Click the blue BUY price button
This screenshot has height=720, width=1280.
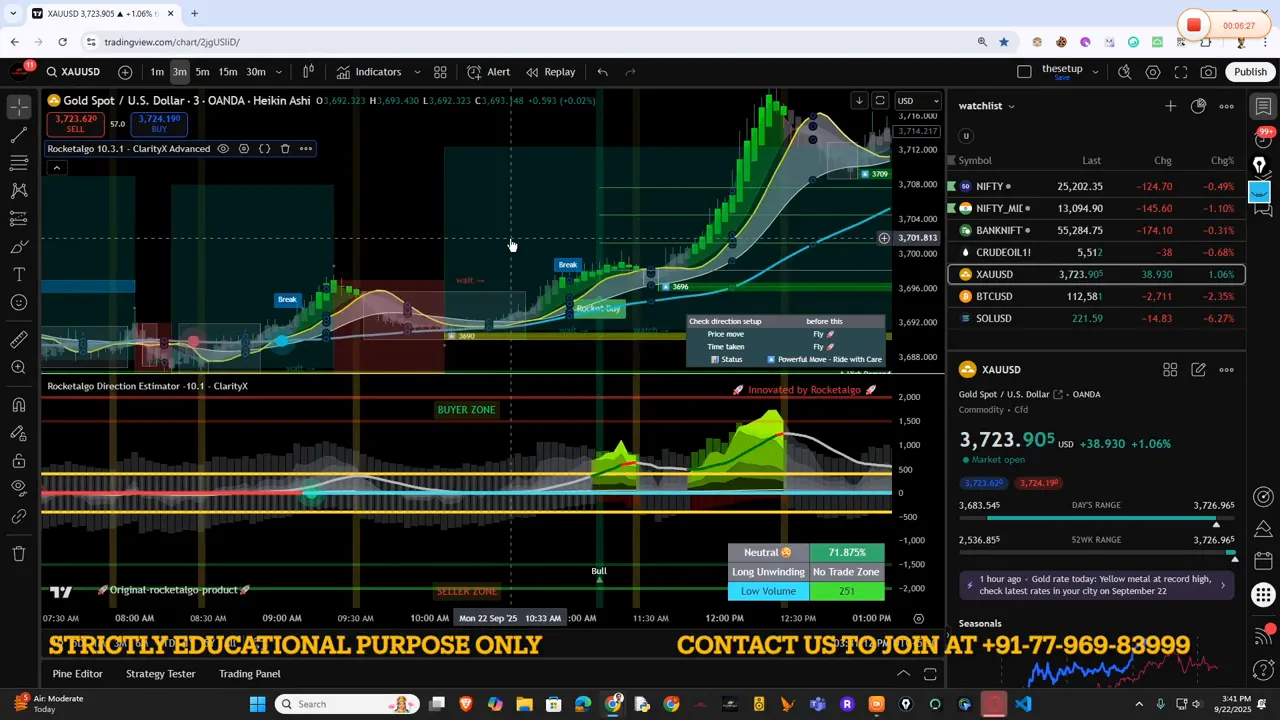coord(159,124)
